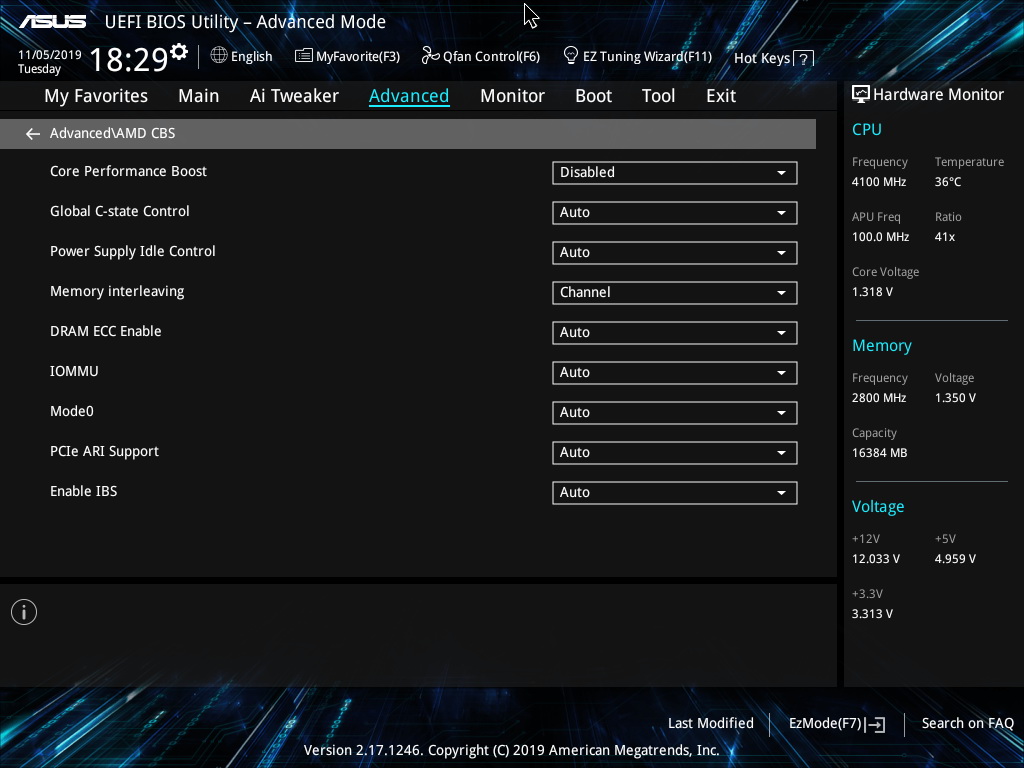Click the CPU temperature value 36°C
This screenshot has height=768, width=1024.
coord(948,182)
